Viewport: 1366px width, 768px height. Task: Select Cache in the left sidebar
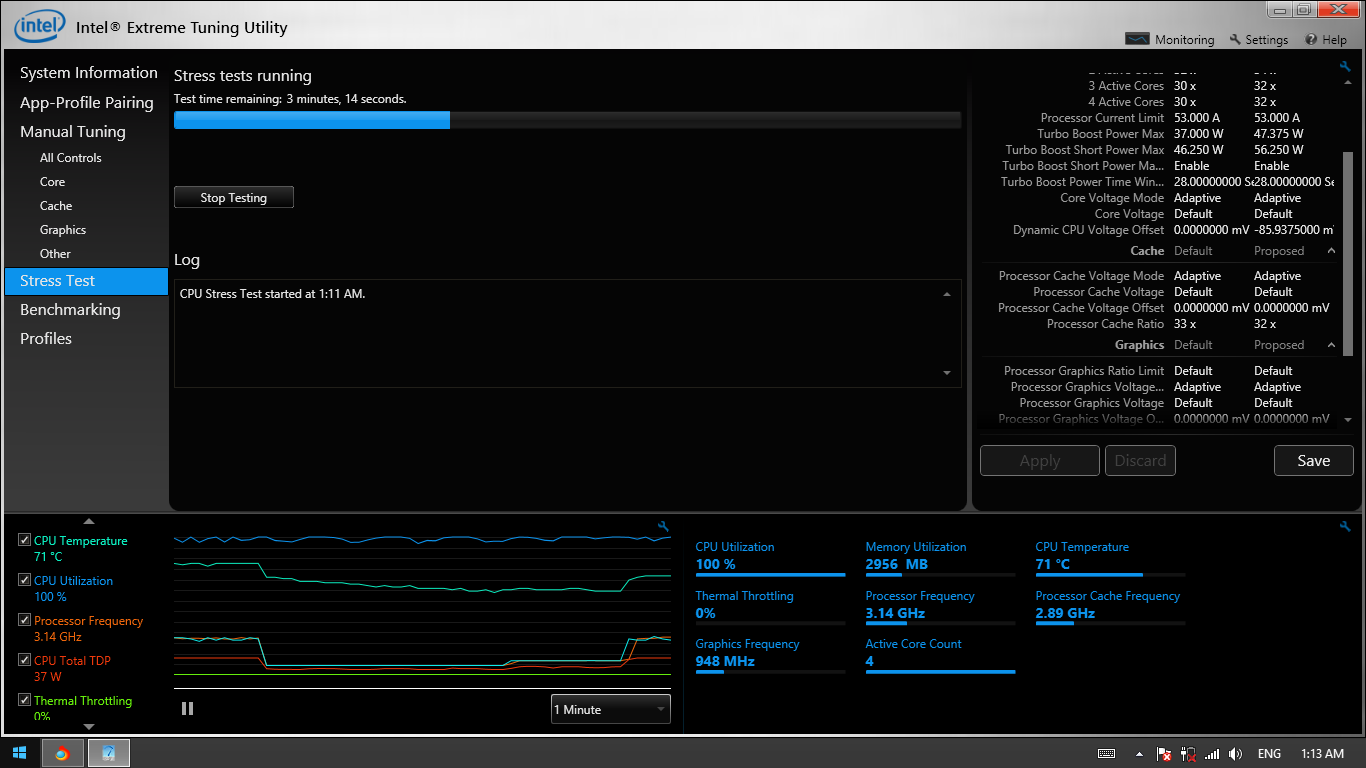[56, 206]
